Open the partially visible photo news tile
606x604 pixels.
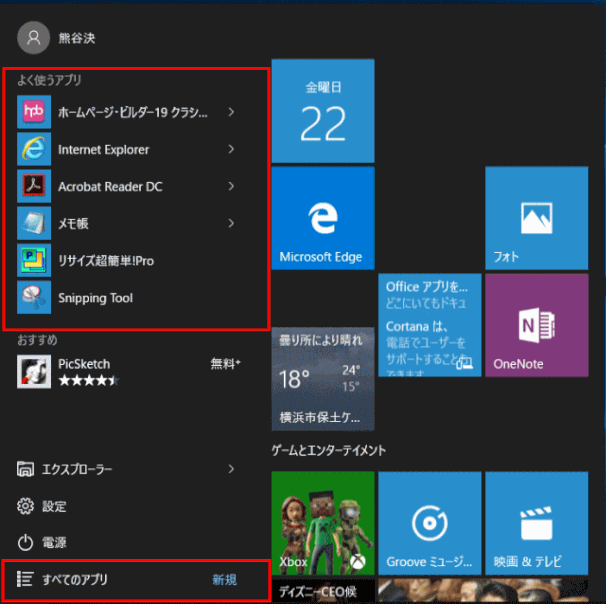pyautogui.click(x=483, y=591)
